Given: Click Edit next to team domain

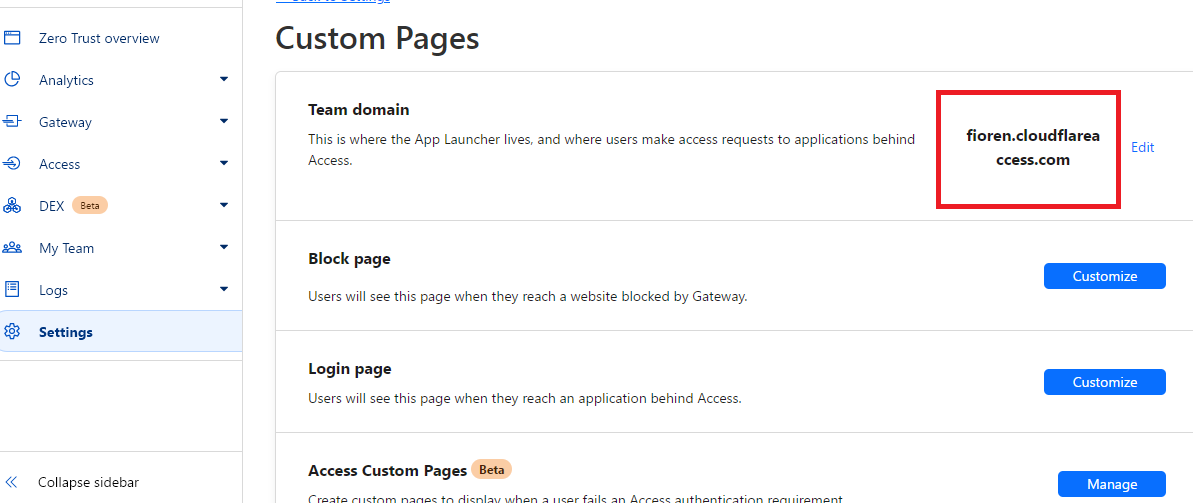Looking at the screenshot, I should pos(1142,147).
